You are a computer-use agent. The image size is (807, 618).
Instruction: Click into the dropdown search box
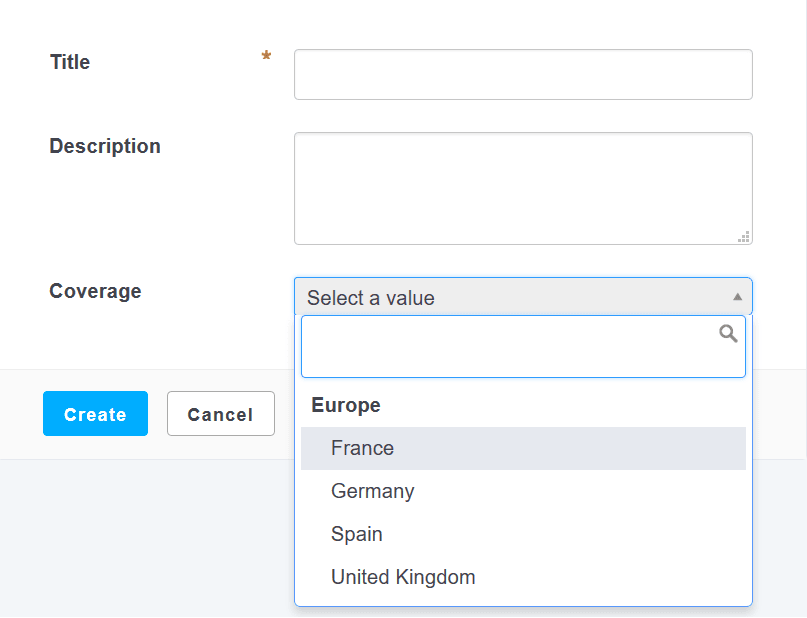(523, 346)
